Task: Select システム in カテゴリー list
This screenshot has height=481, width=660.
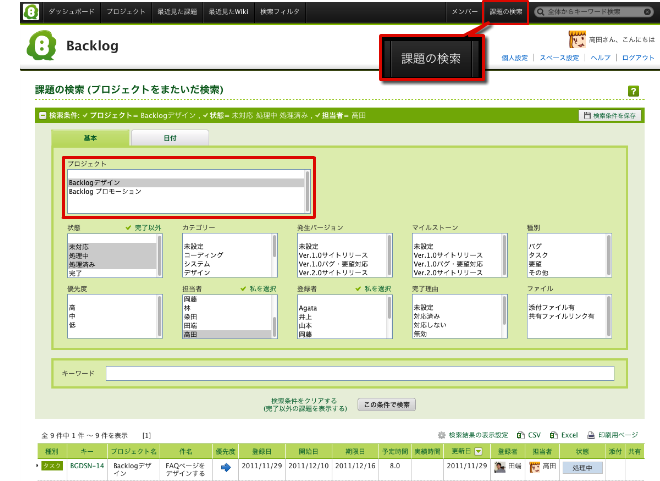Action: pyautogui.click(x=227, y=264)
